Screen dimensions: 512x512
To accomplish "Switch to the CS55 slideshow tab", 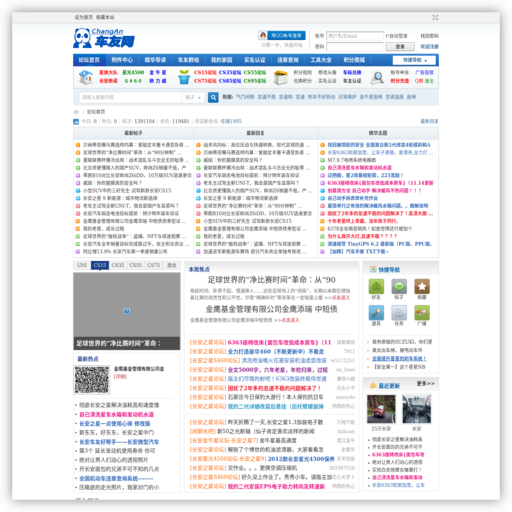I will (x=136, y=265).
